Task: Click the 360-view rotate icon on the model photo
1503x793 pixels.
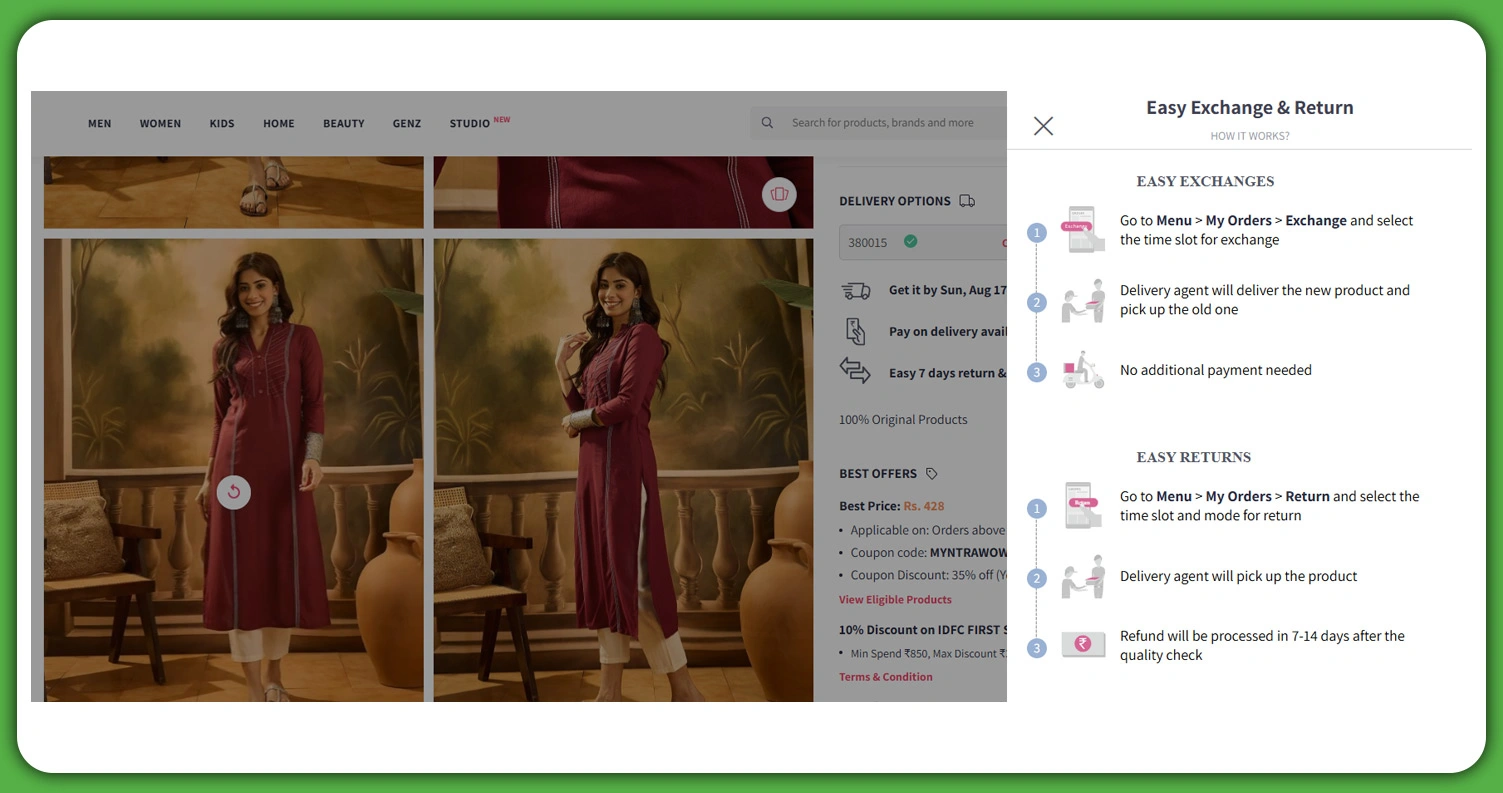Action: [233, 491]
